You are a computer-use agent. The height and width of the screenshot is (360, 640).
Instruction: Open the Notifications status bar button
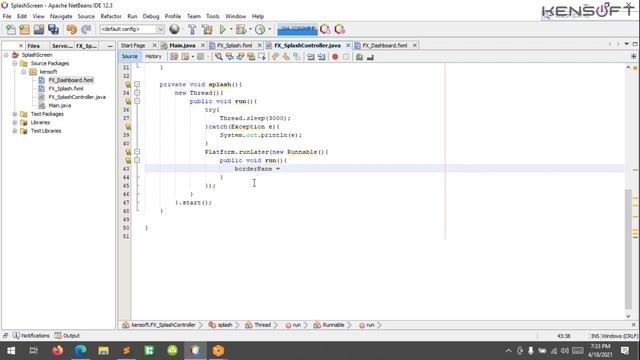click(31, 336)
